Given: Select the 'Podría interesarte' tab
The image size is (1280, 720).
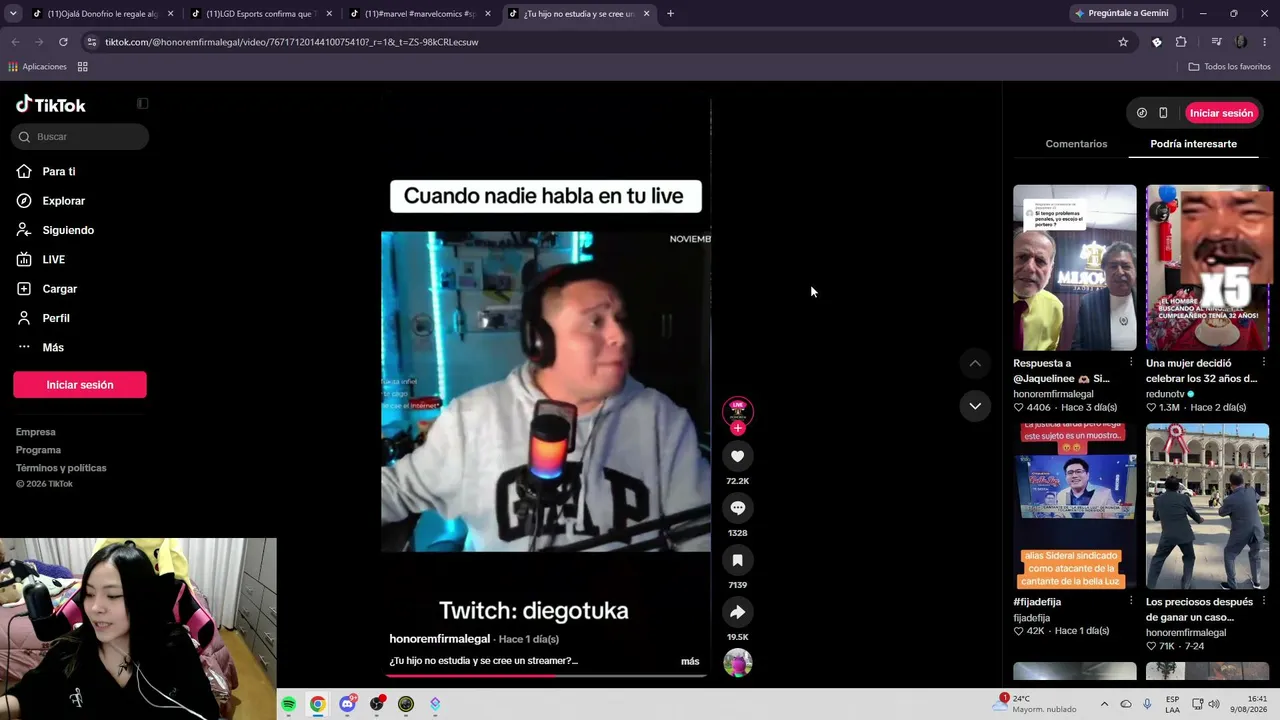Looking at the screenshot, I should click(x=1193, y=144).
